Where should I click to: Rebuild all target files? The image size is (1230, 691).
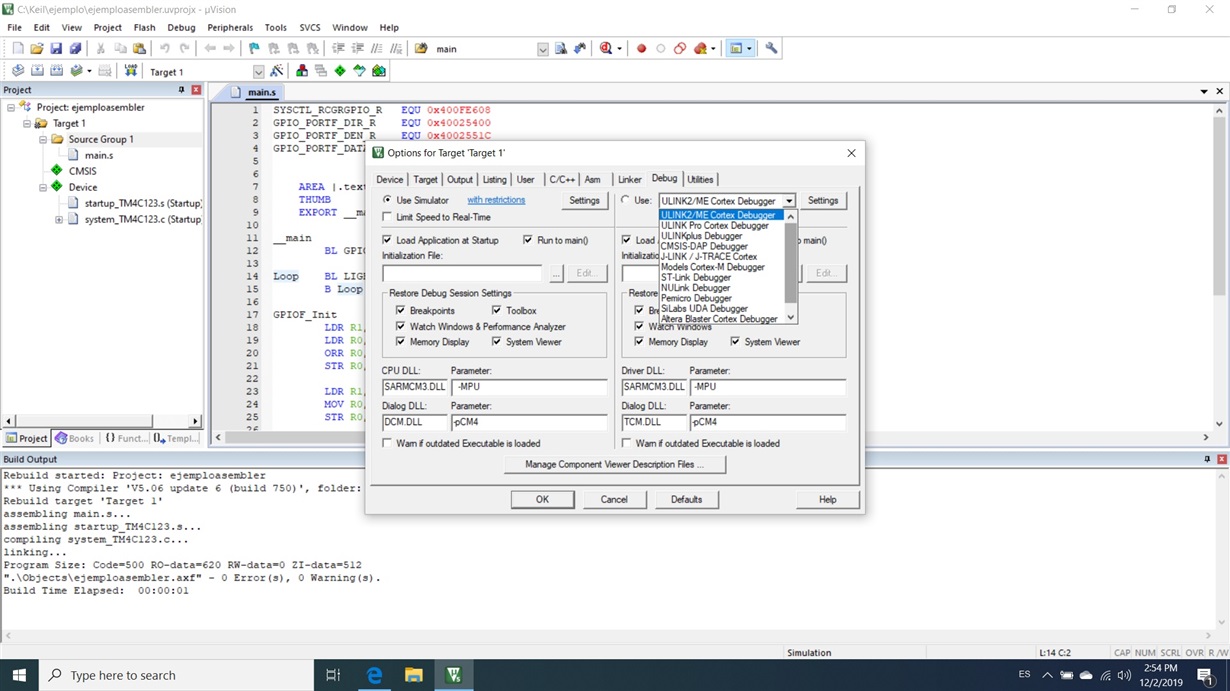[56, 71]
